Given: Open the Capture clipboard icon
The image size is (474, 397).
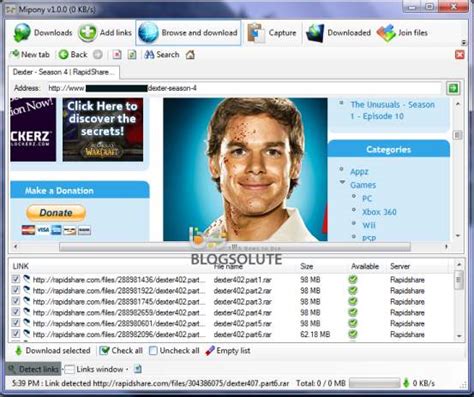Looking at the screenshot, I should [x=256, y=33].
